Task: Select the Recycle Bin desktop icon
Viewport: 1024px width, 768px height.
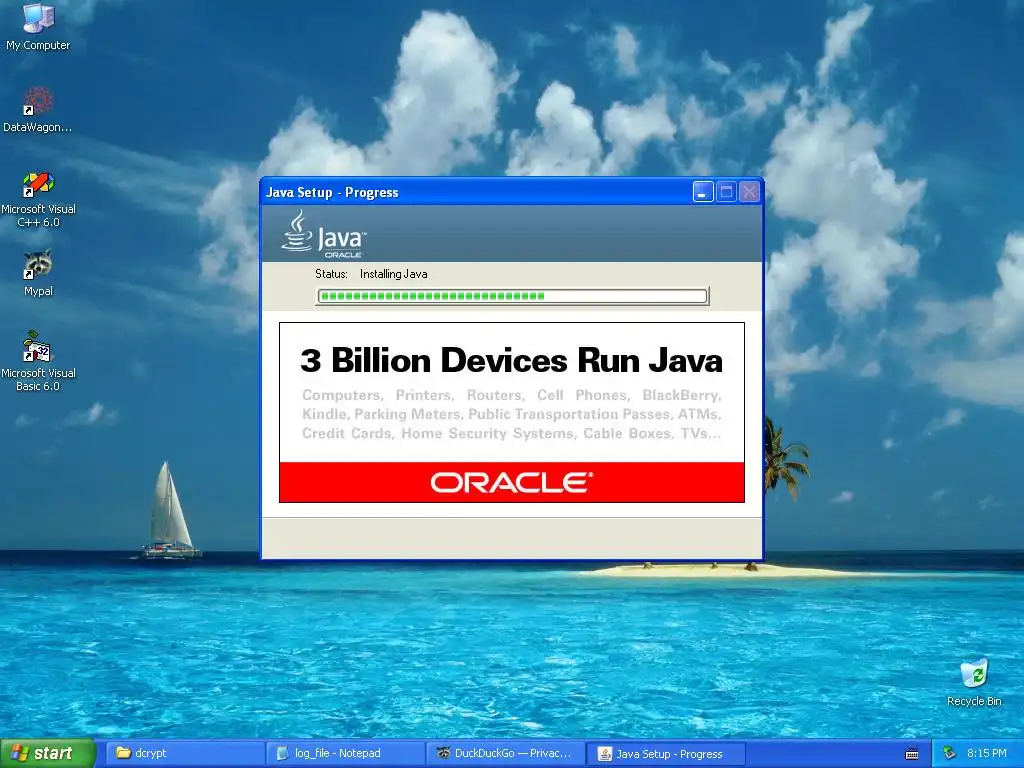Action: [974, 682]
